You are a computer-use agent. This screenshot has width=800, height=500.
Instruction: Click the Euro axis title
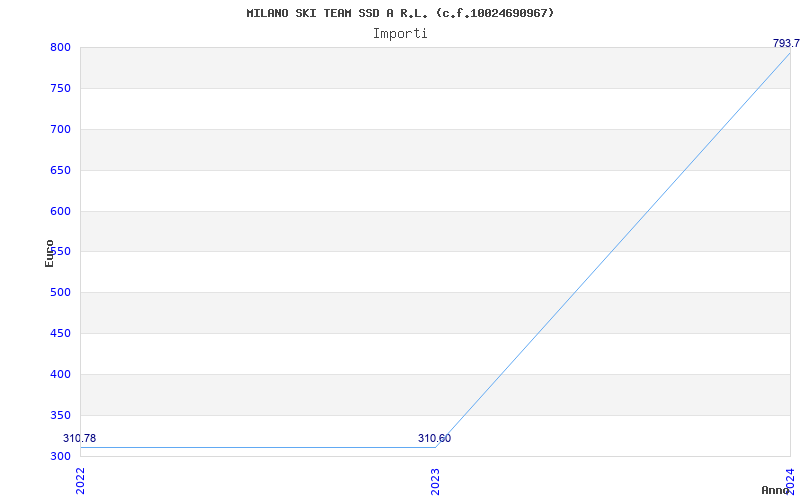(x=49, y=253)
